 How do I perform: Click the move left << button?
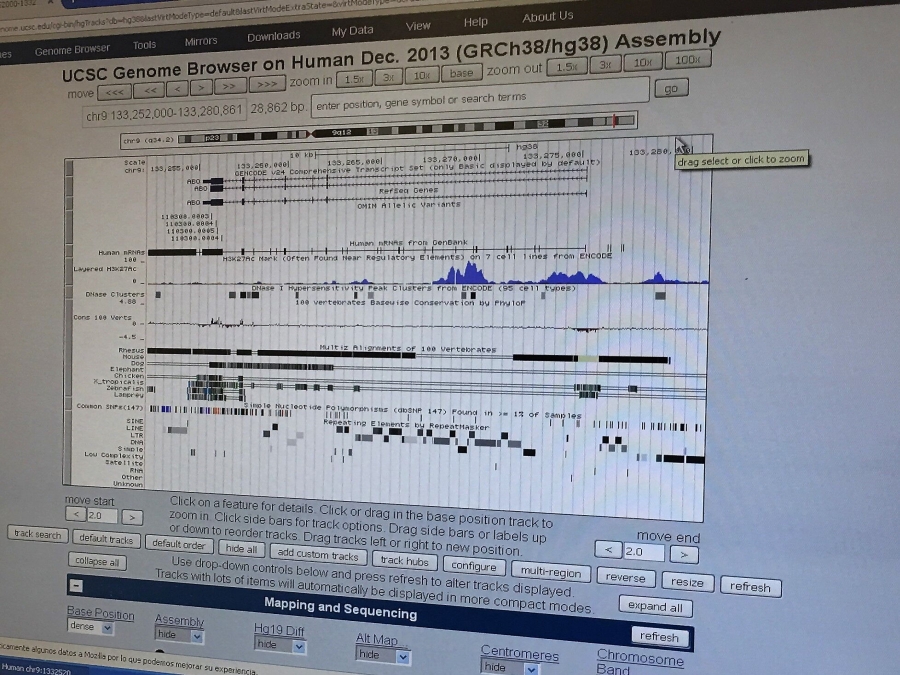tap(150, 90)
